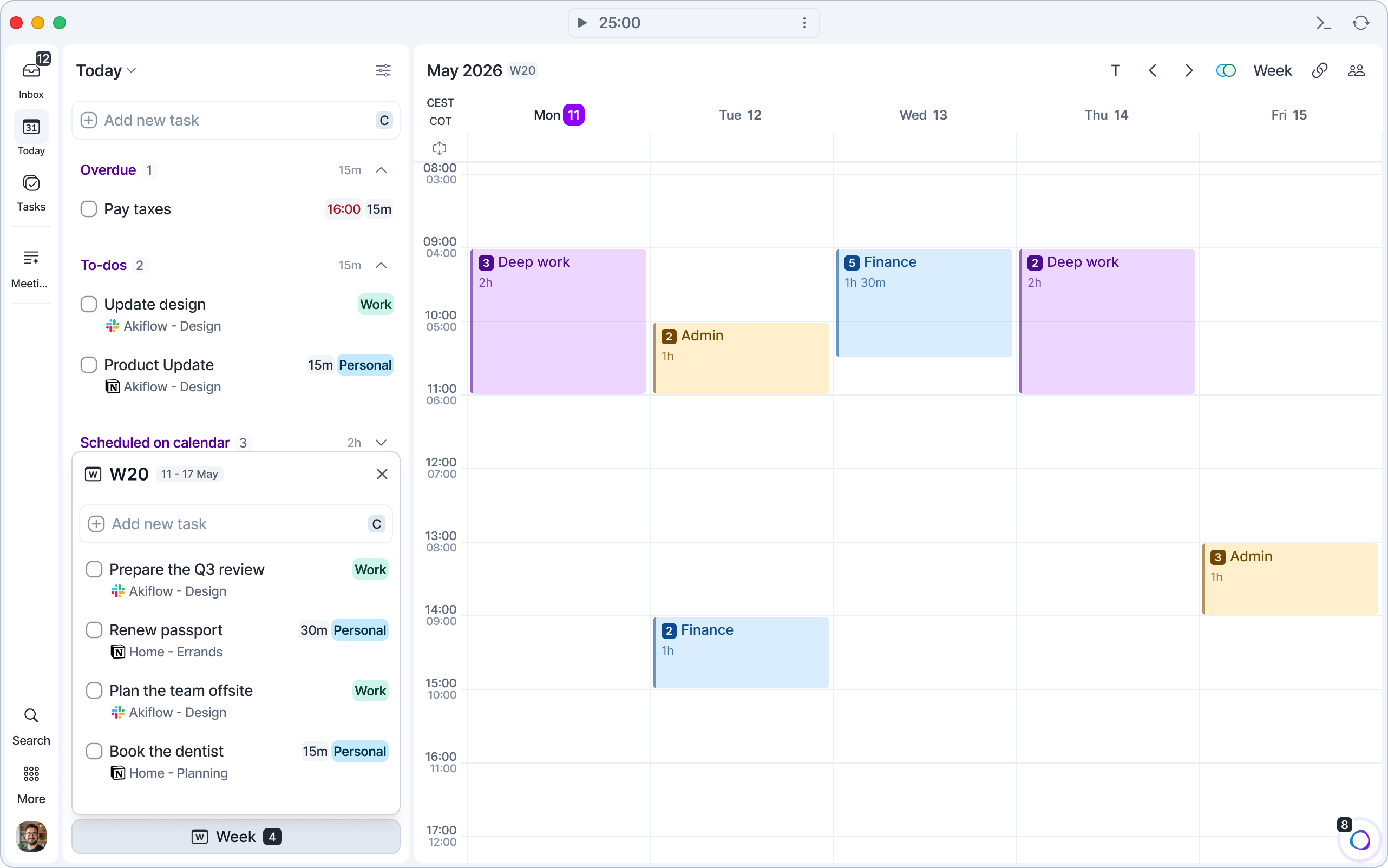Click the all-day expand icon
This screenshot has height=868, width=1388.
coord(440,148)
